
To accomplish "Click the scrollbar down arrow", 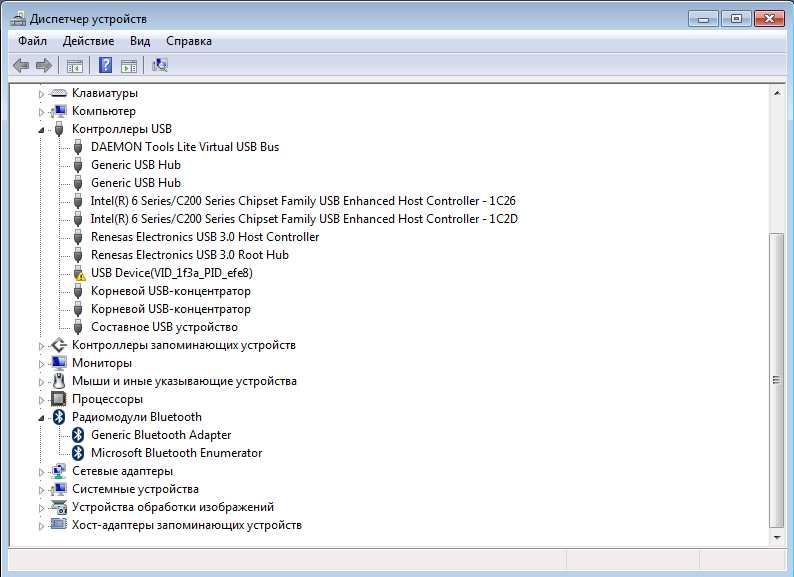I will coord(776,537).
